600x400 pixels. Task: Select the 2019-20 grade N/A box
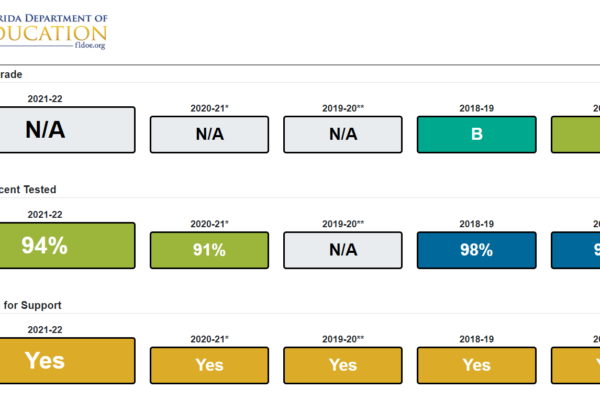tap(343, 134)
